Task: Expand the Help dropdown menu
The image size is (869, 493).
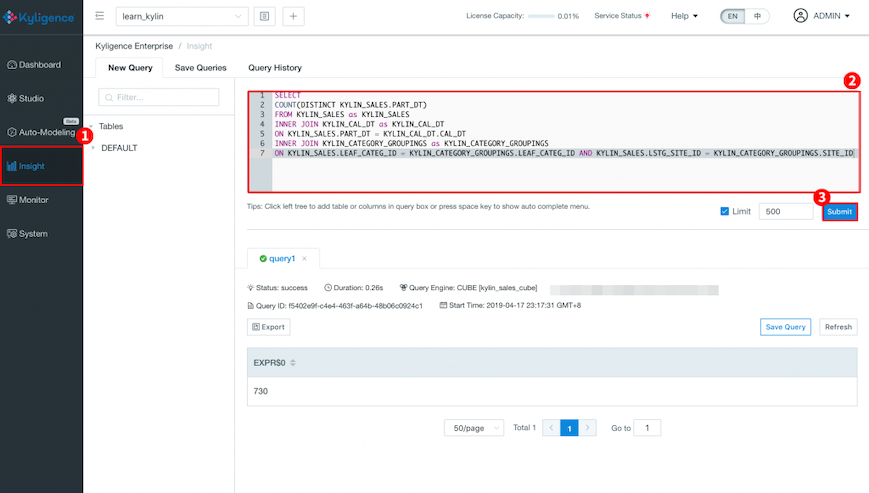Action: tap(684, 16)
